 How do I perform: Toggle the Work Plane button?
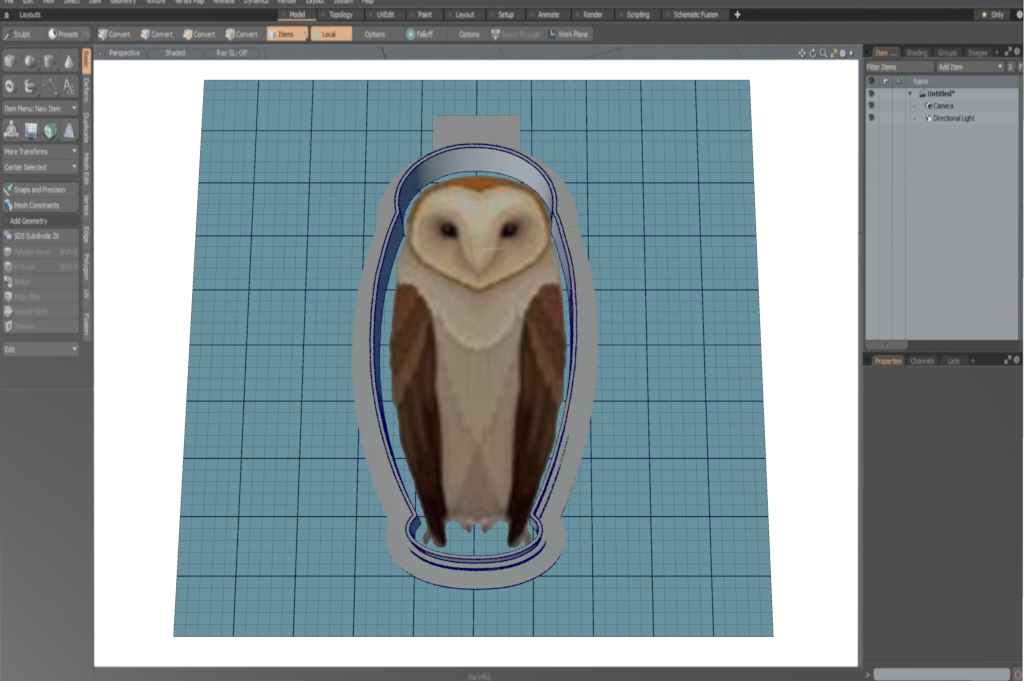tap(569, 34)
